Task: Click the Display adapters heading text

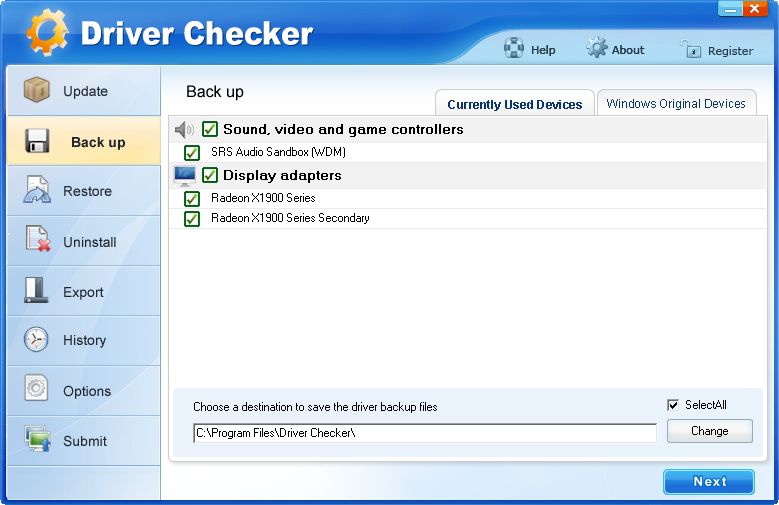Action: click(282, 175)
